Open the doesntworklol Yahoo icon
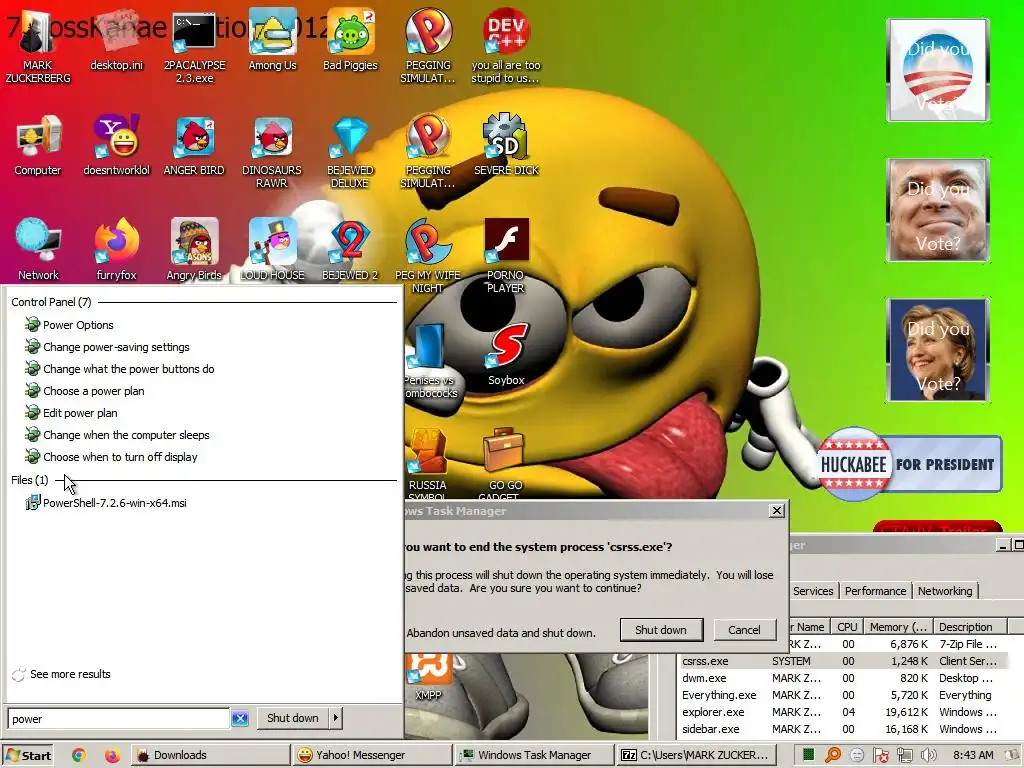 [116, 145]
